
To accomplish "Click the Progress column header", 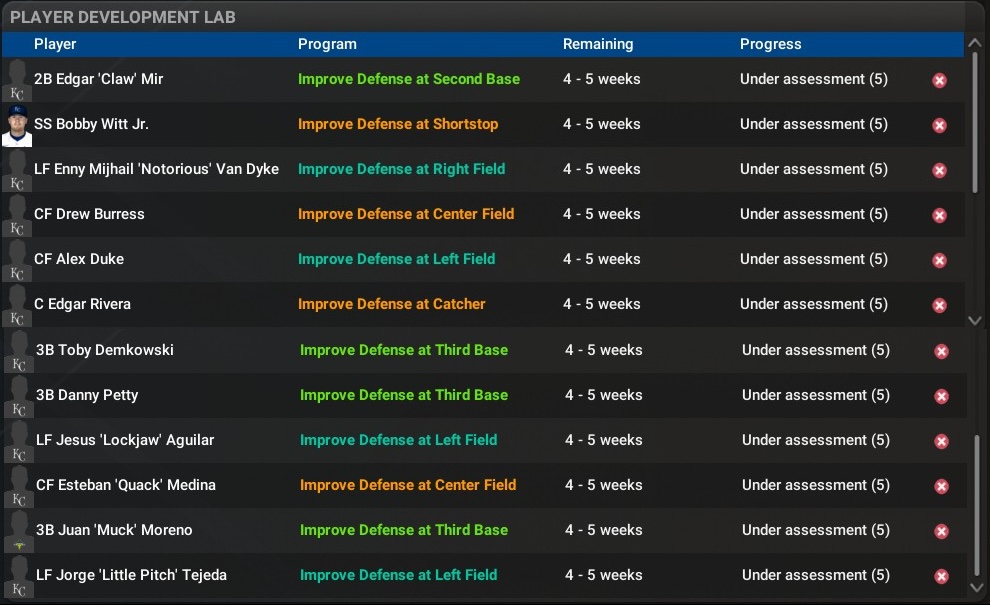I will pos(771,44).
